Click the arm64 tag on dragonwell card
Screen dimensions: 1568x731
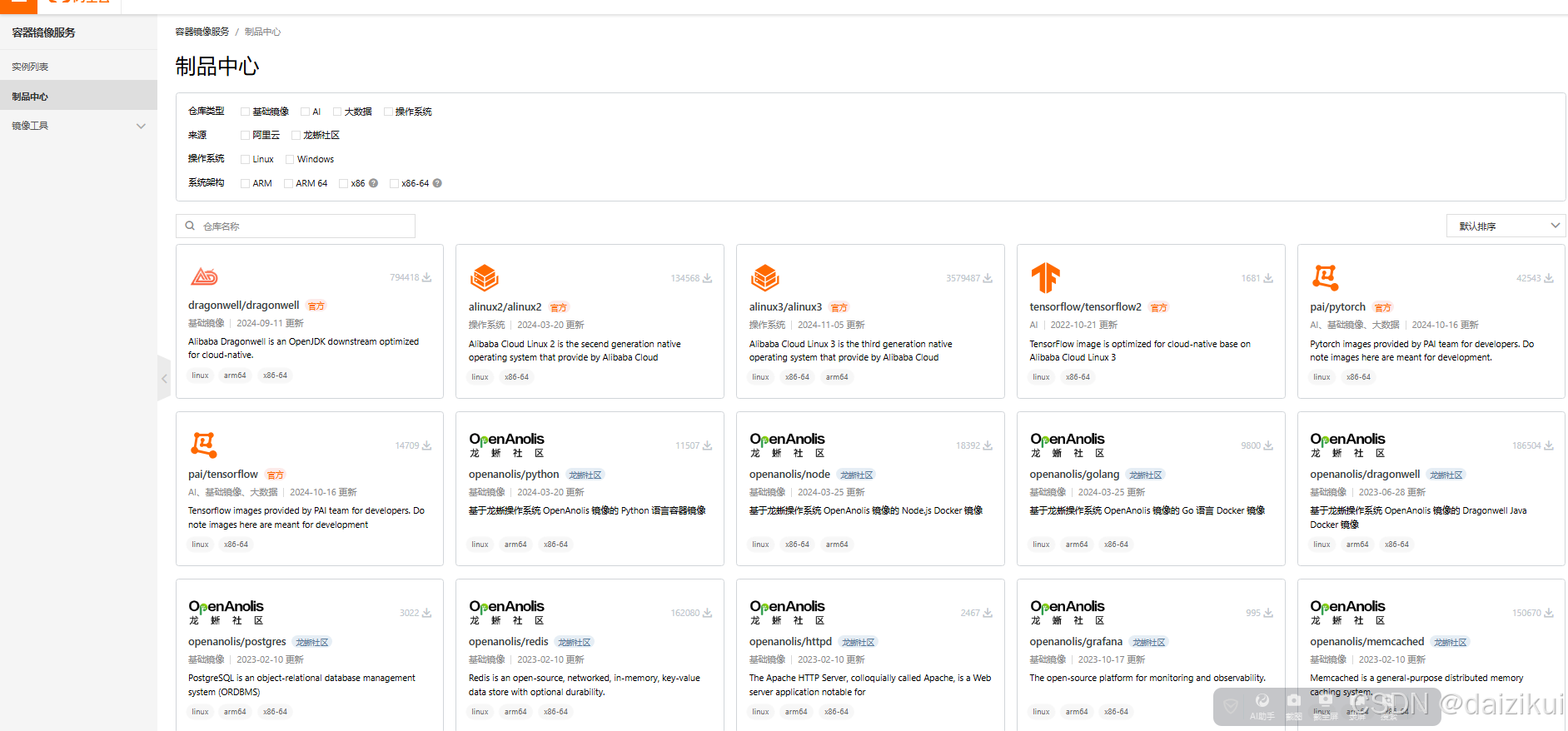pos(235,375)
